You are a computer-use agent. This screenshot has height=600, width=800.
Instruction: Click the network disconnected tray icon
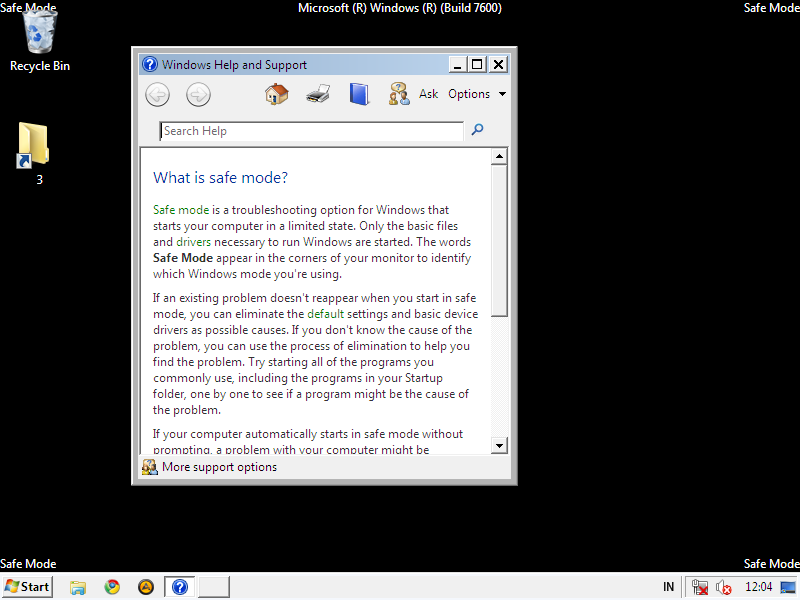[700, 587]
